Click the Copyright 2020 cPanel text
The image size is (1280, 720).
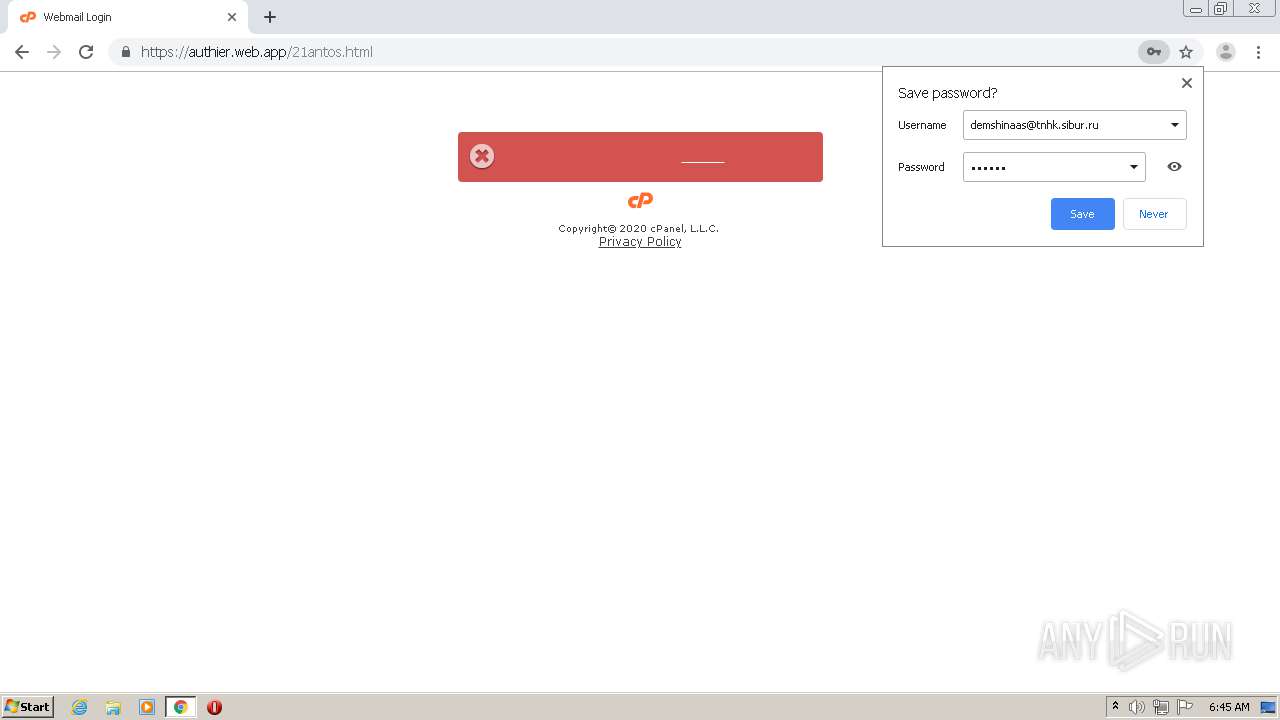click(x=639, y=228)
